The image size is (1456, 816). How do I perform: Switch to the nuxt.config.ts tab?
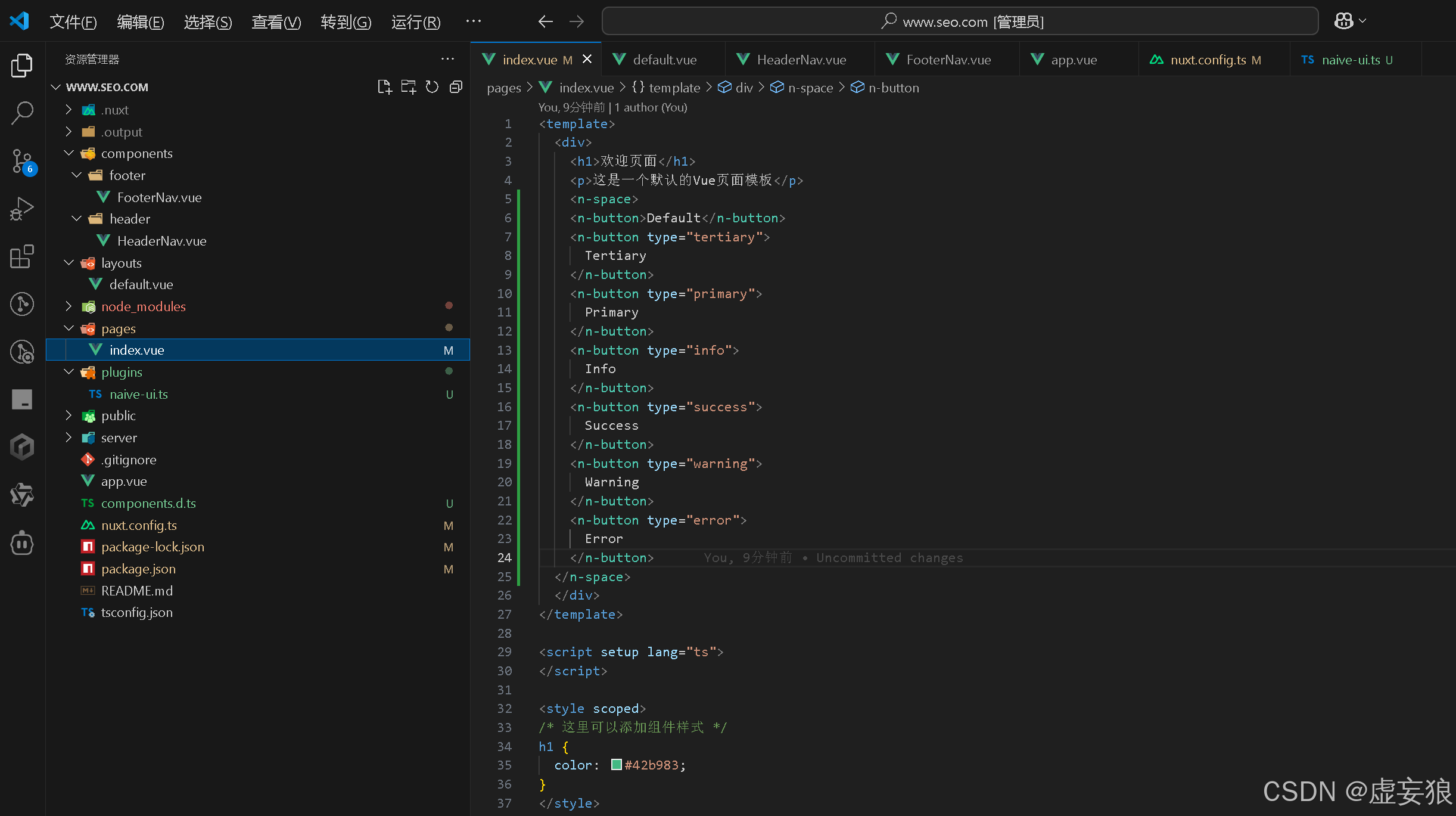coord(1208,60)
